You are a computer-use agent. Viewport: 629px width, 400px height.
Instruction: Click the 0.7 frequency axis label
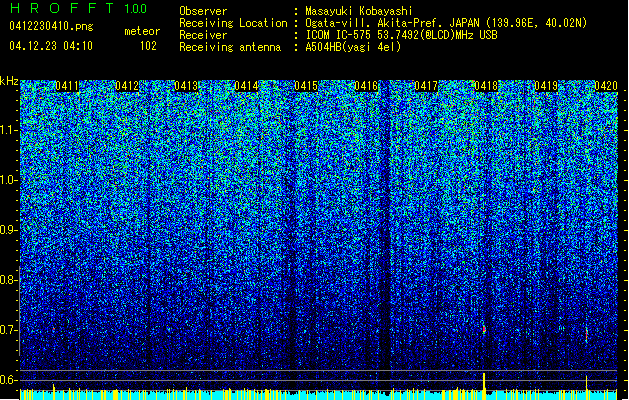point(9,330)
